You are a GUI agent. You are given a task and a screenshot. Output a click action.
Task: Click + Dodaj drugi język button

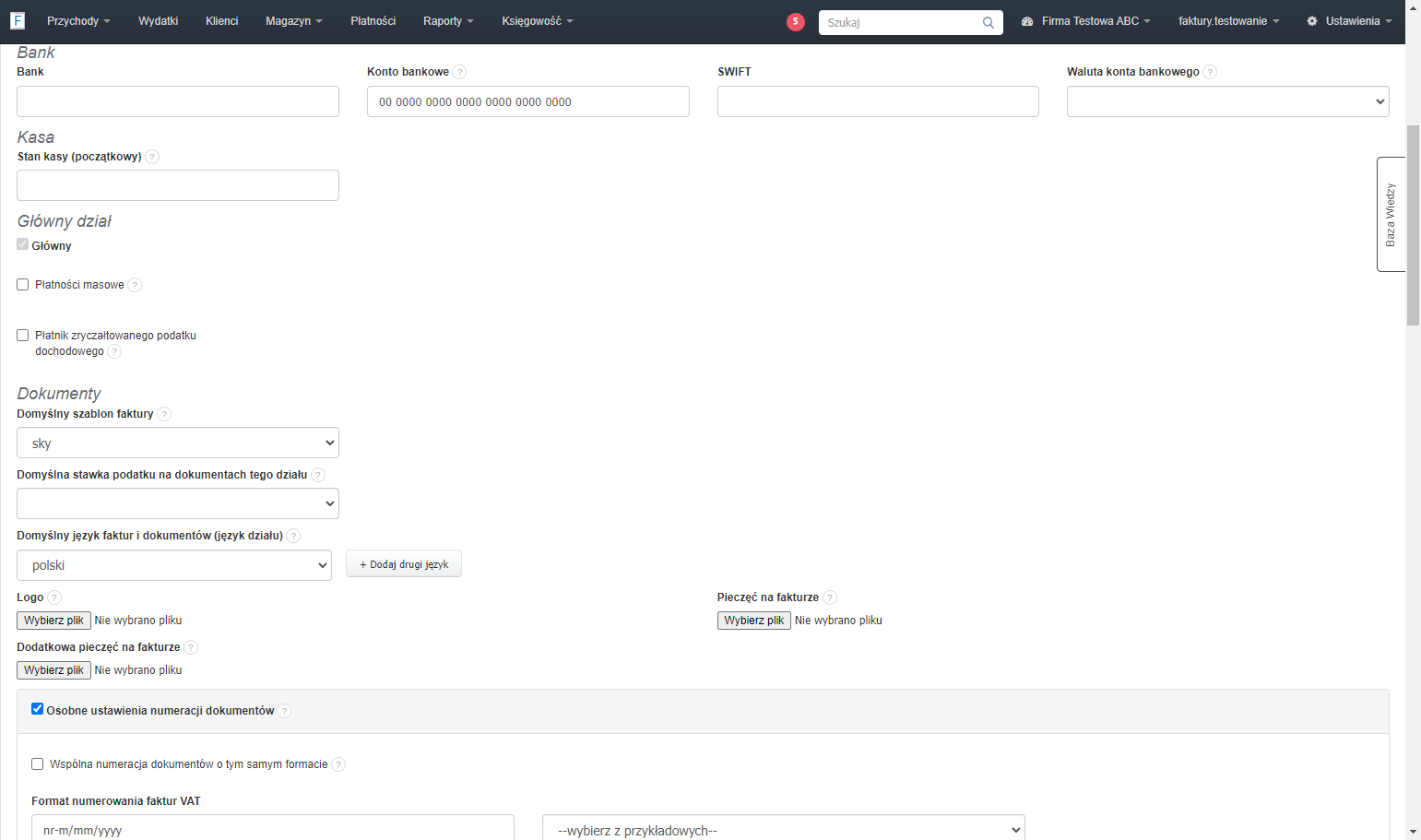point(404,564)
